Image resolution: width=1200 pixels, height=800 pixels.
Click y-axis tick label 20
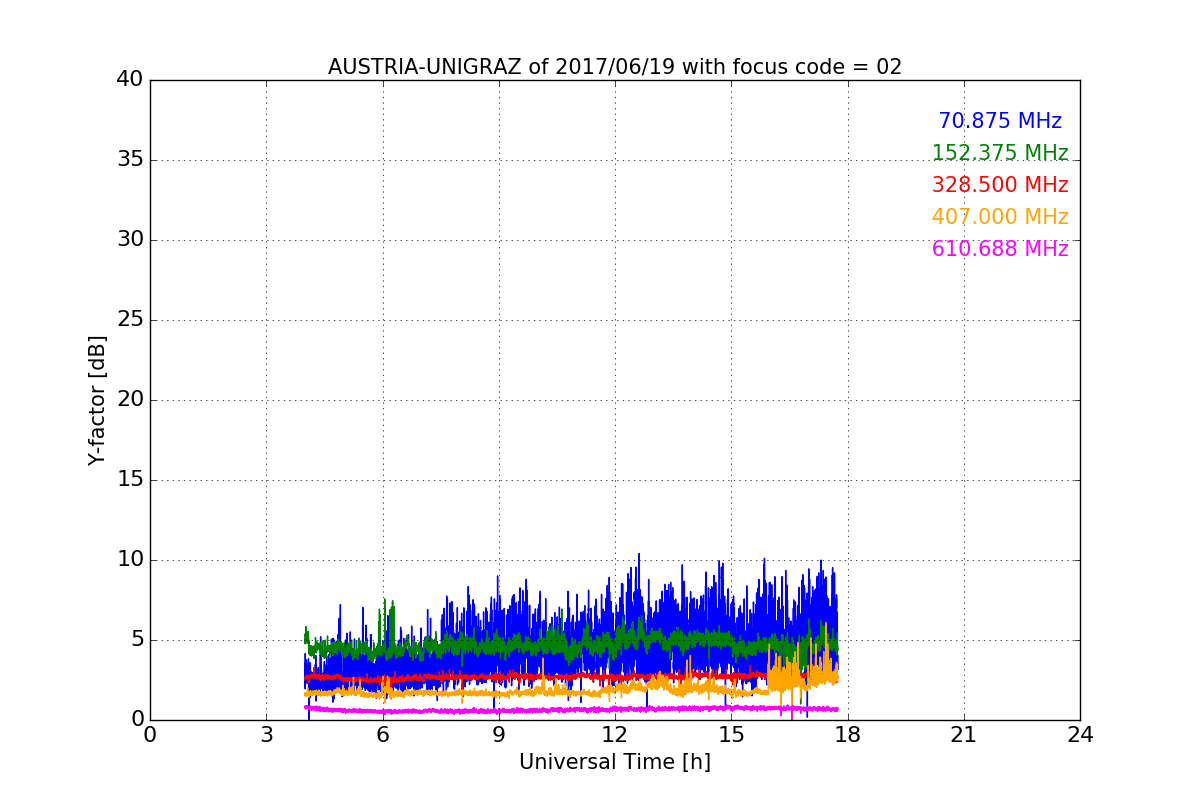pos(130,400)
